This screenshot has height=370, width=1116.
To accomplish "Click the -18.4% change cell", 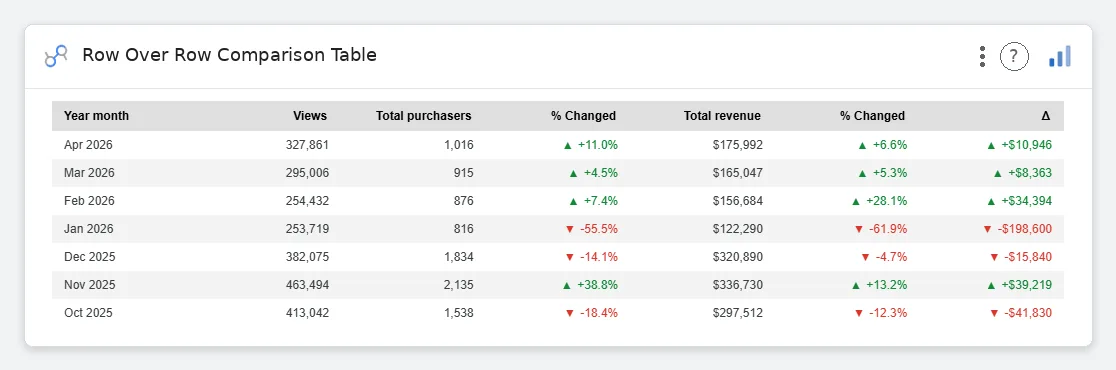I will [x=591, y=313].
